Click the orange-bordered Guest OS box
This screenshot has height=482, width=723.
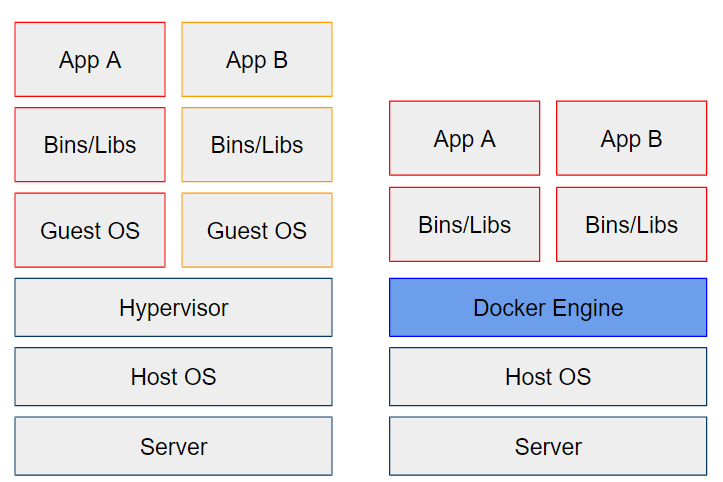[257, 230]
